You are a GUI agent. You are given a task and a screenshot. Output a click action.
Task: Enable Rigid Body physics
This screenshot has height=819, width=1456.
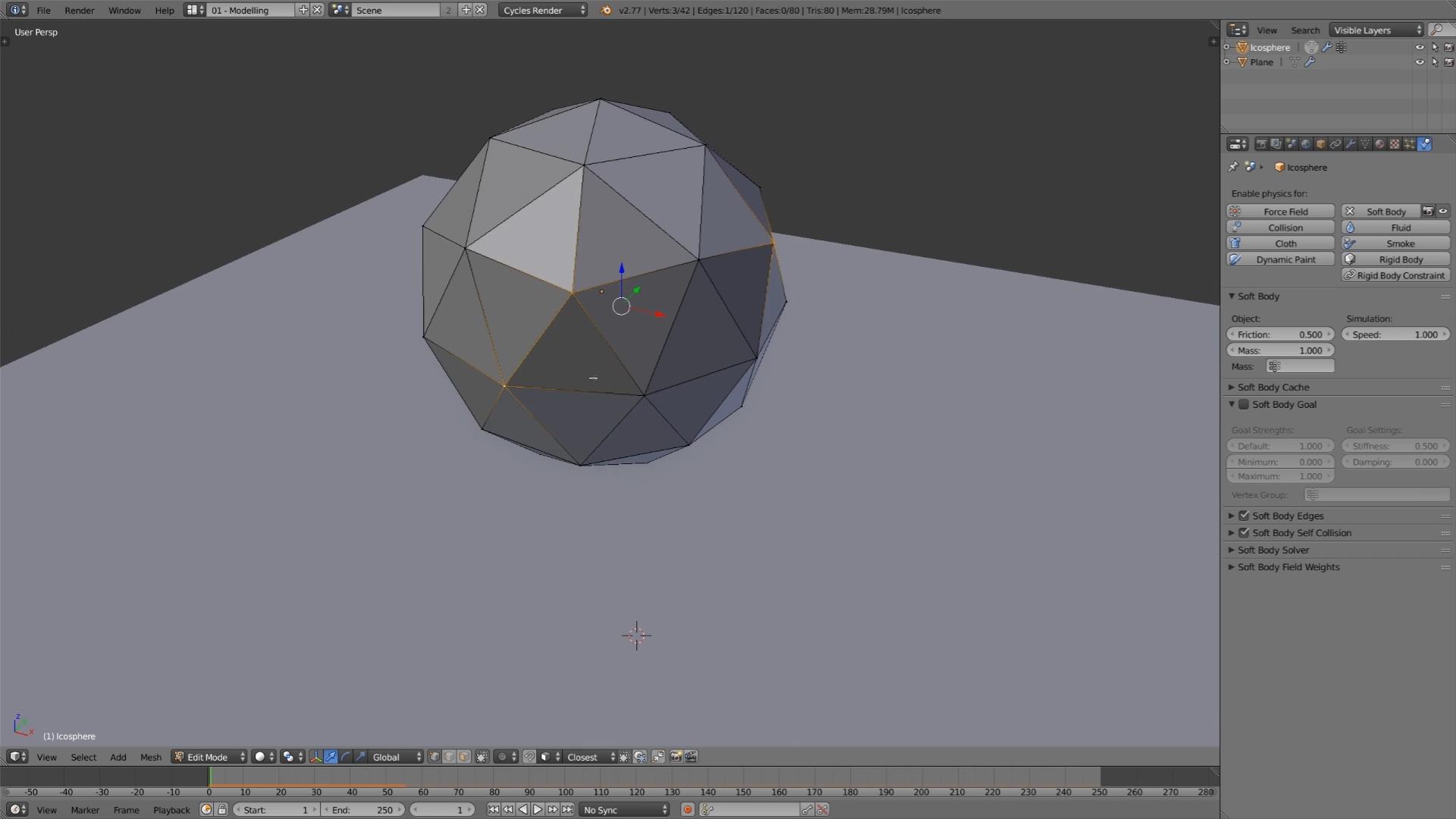1395,259
